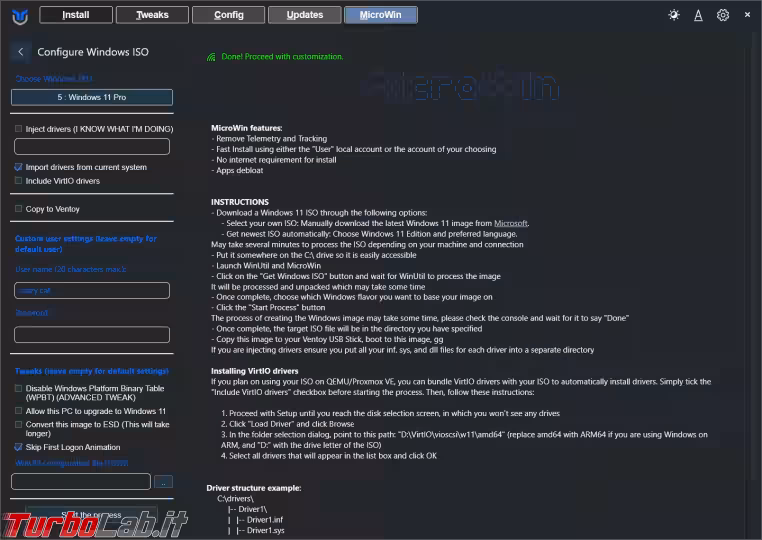Open font scaling letter A icon
Screen dimensions: 762x540
pyautogui.click(x=698, y=16)
